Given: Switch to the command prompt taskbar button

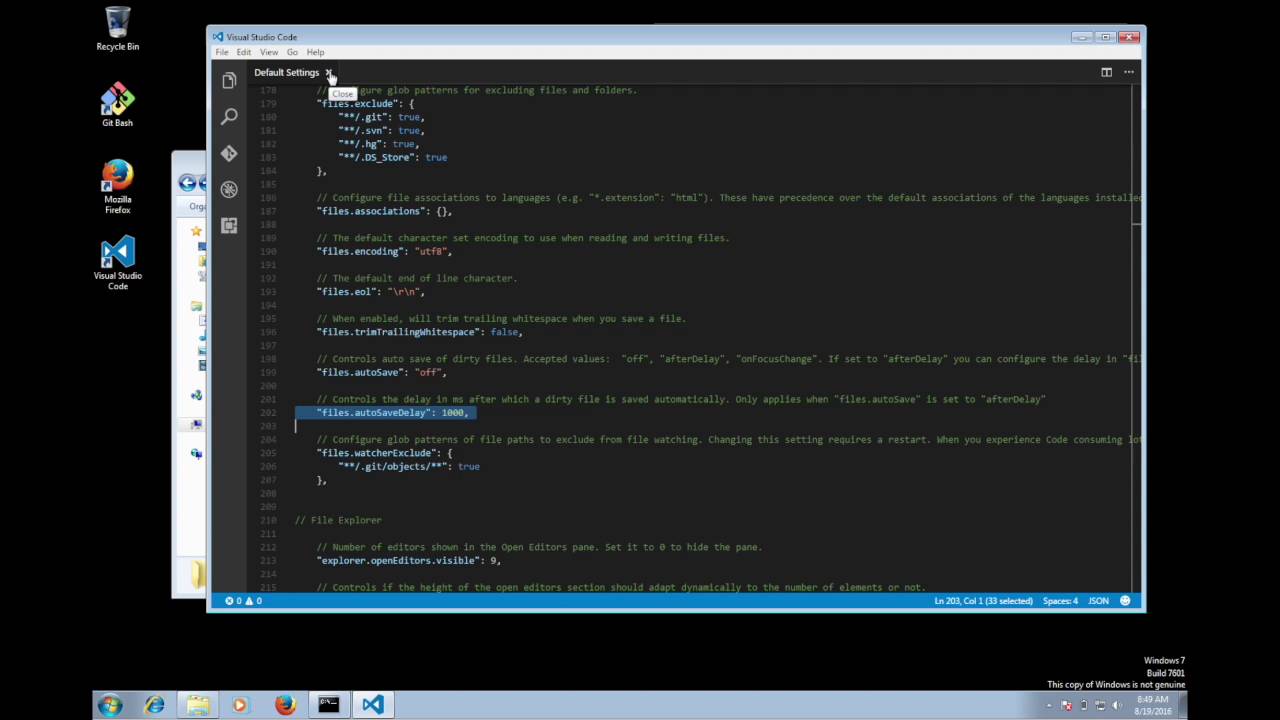Looking at the screenshot, I should click(329, 705).
